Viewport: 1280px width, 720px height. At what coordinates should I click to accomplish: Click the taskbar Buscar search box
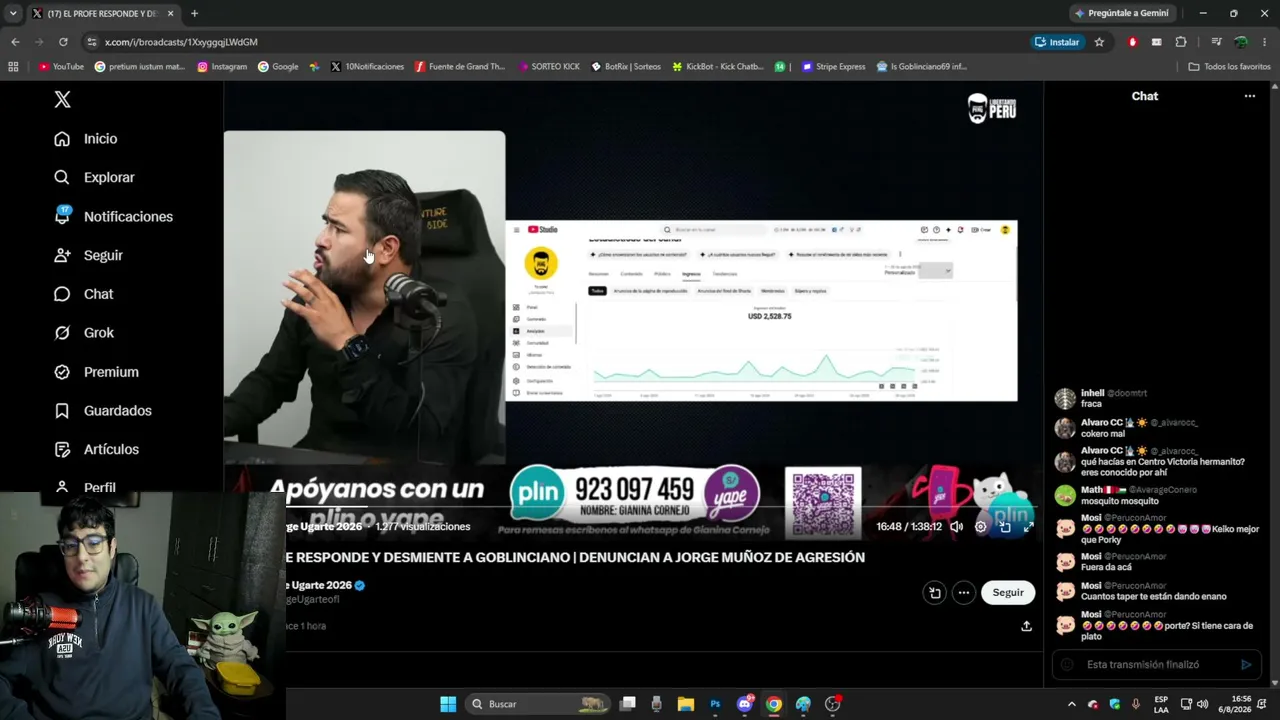(538, 704)
